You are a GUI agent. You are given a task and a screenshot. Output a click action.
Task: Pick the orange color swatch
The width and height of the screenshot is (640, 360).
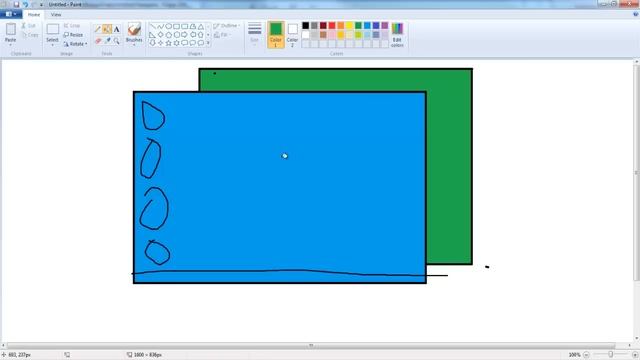coord(341,26)
